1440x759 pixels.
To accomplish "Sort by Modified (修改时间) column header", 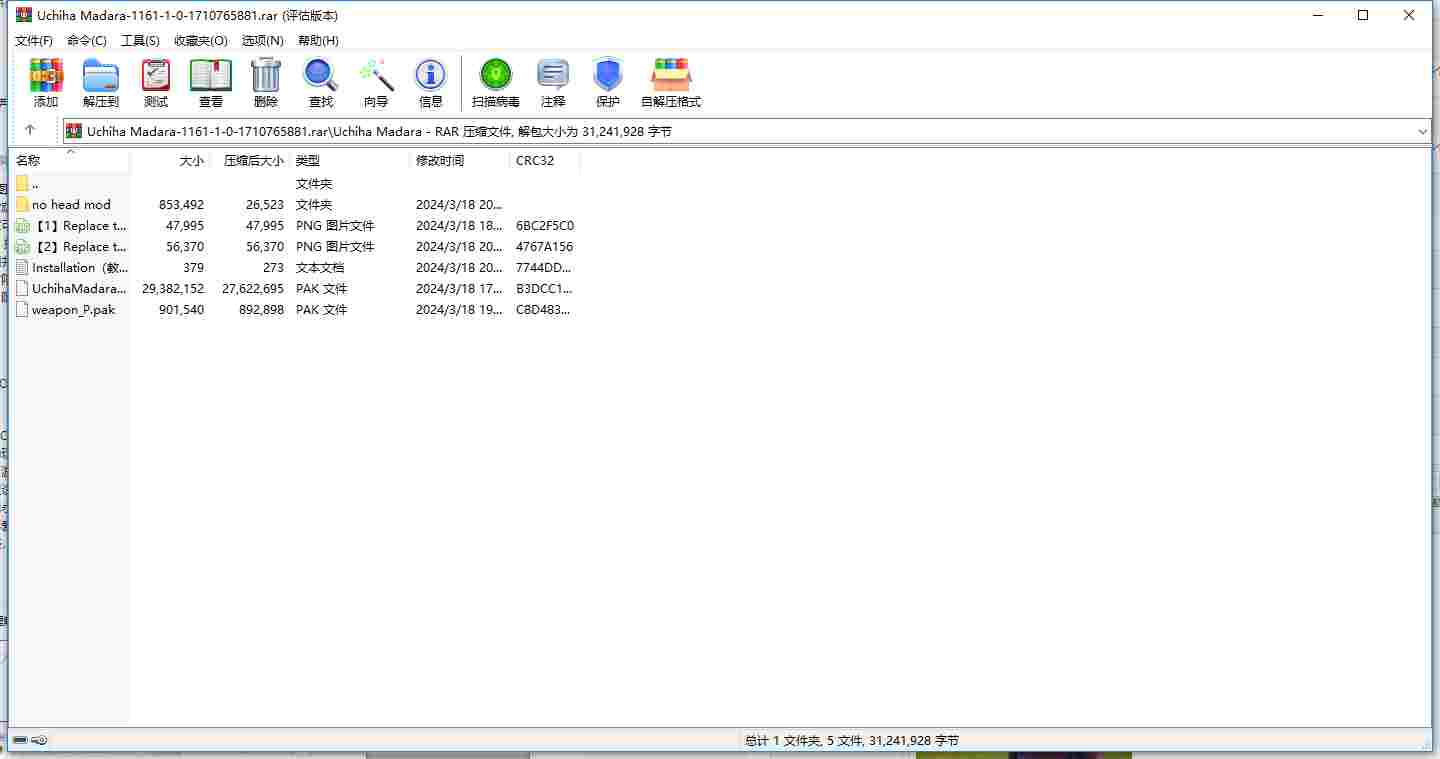I will (x=460, y=161).
